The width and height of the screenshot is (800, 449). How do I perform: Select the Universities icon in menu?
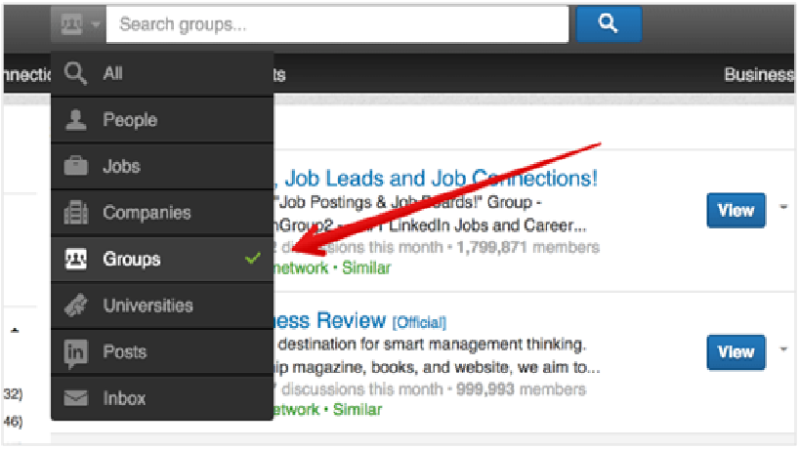pyautogui.click(x=76, y=305)
